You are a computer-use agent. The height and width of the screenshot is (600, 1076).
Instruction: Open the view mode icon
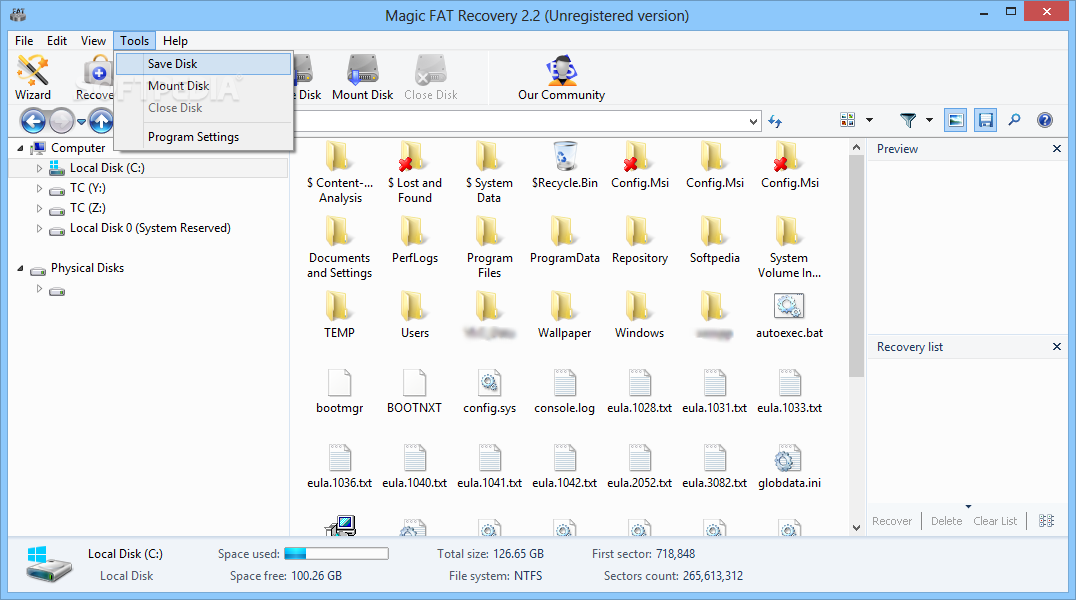point(847,120)
